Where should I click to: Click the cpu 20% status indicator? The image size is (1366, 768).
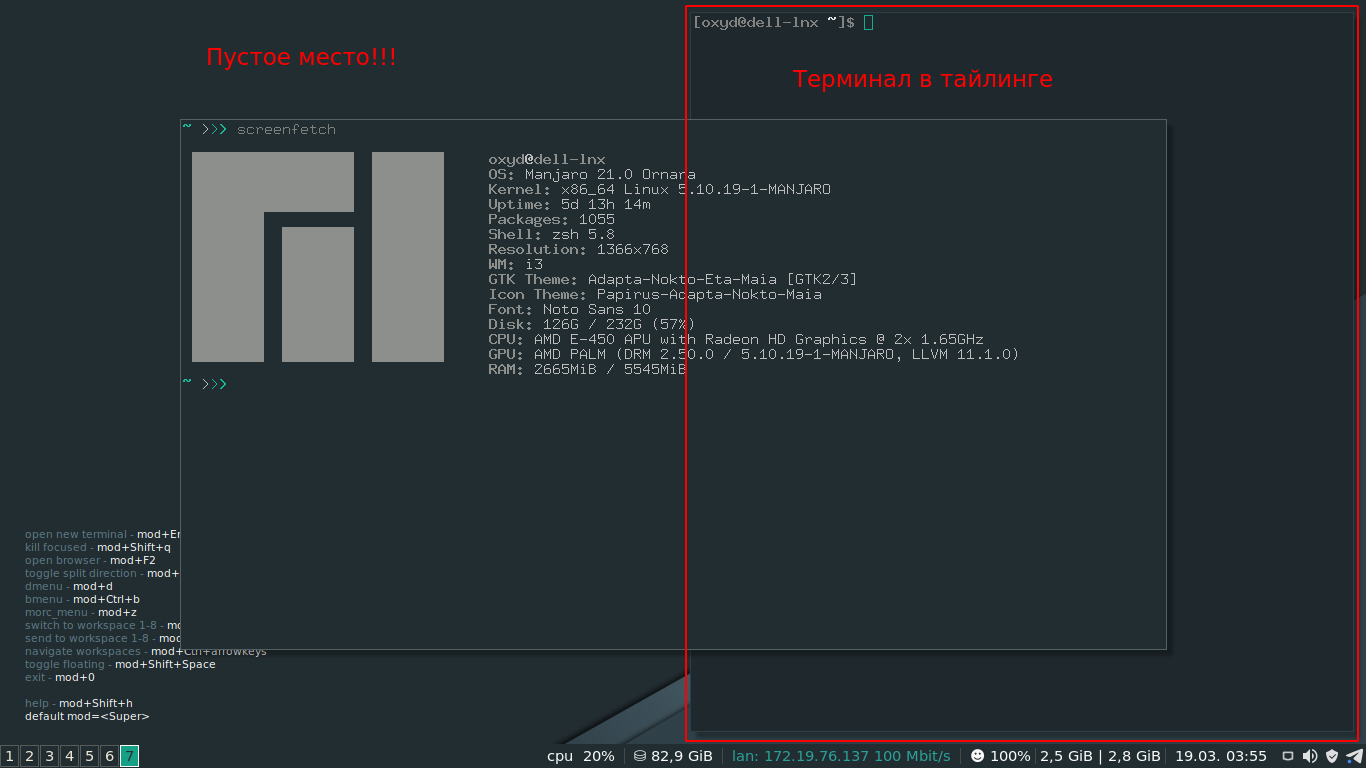point(581,756)
